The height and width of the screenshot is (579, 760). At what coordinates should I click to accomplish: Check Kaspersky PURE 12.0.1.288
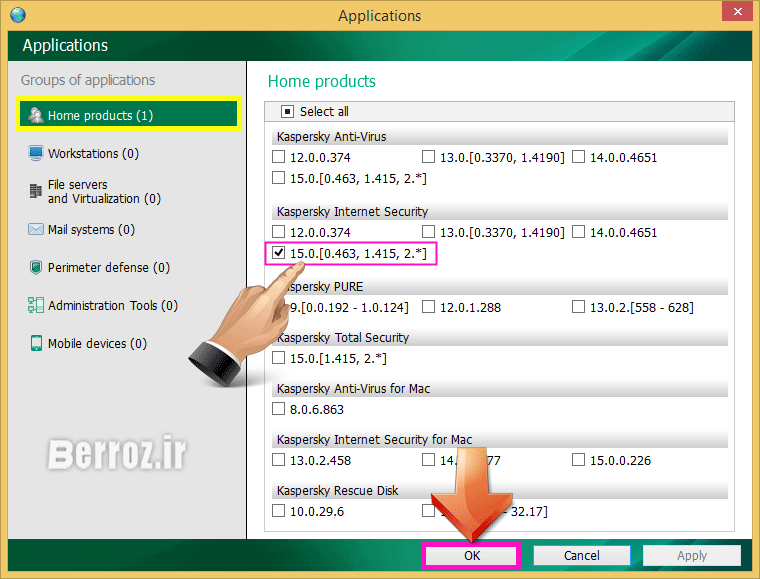[x=428, y=307]
